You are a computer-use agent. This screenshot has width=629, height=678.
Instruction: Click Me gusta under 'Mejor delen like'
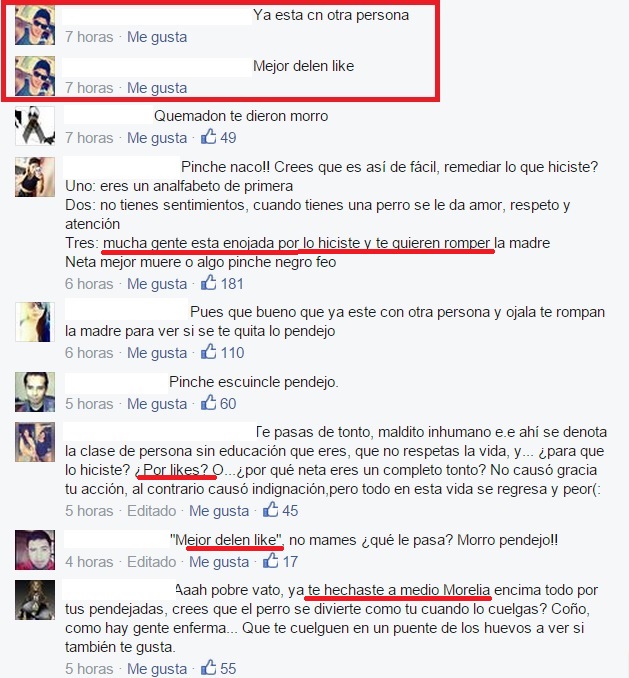click(157, 88)
